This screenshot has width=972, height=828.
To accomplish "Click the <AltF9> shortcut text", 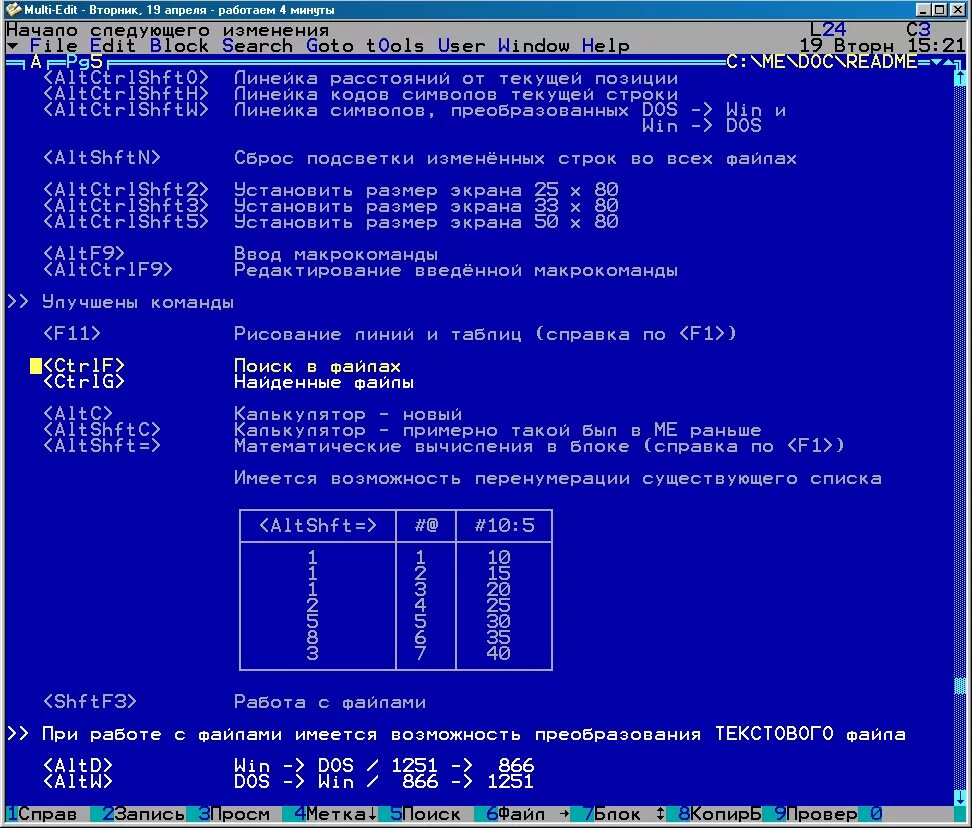I will click(x=84, y=254).
